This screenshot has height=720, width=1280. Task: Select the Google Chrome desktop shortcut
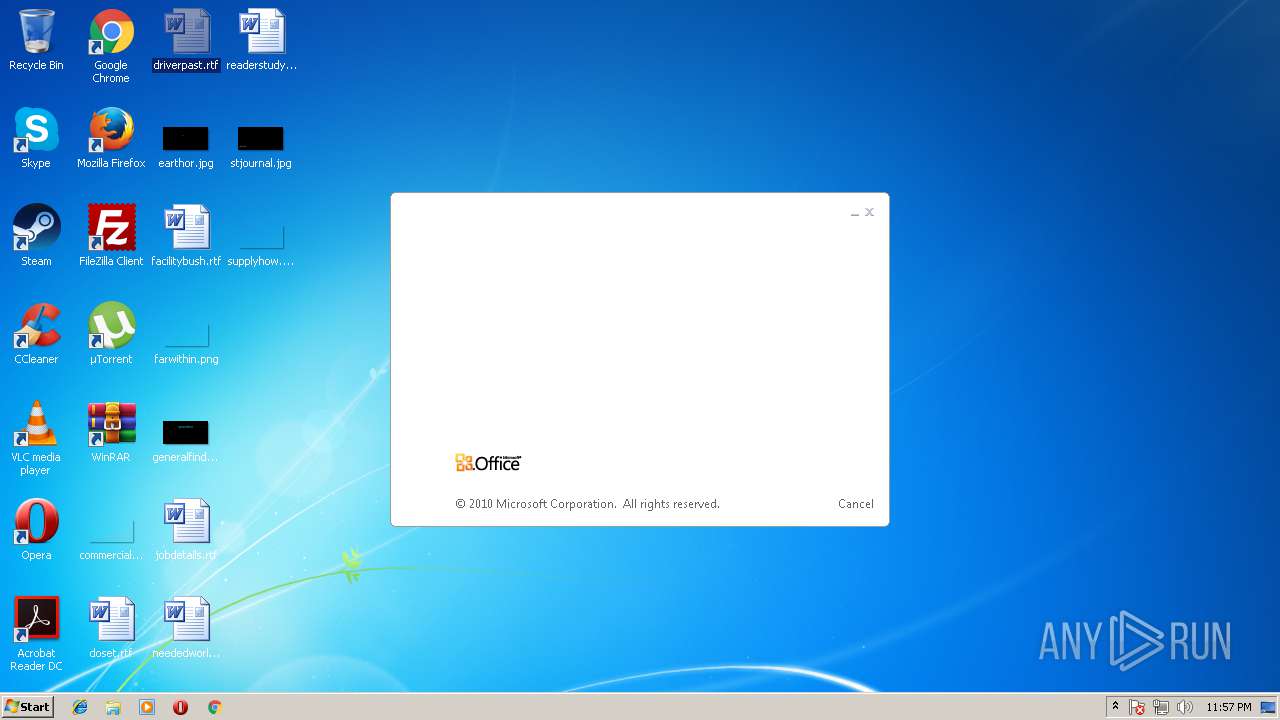coord(111,46)
